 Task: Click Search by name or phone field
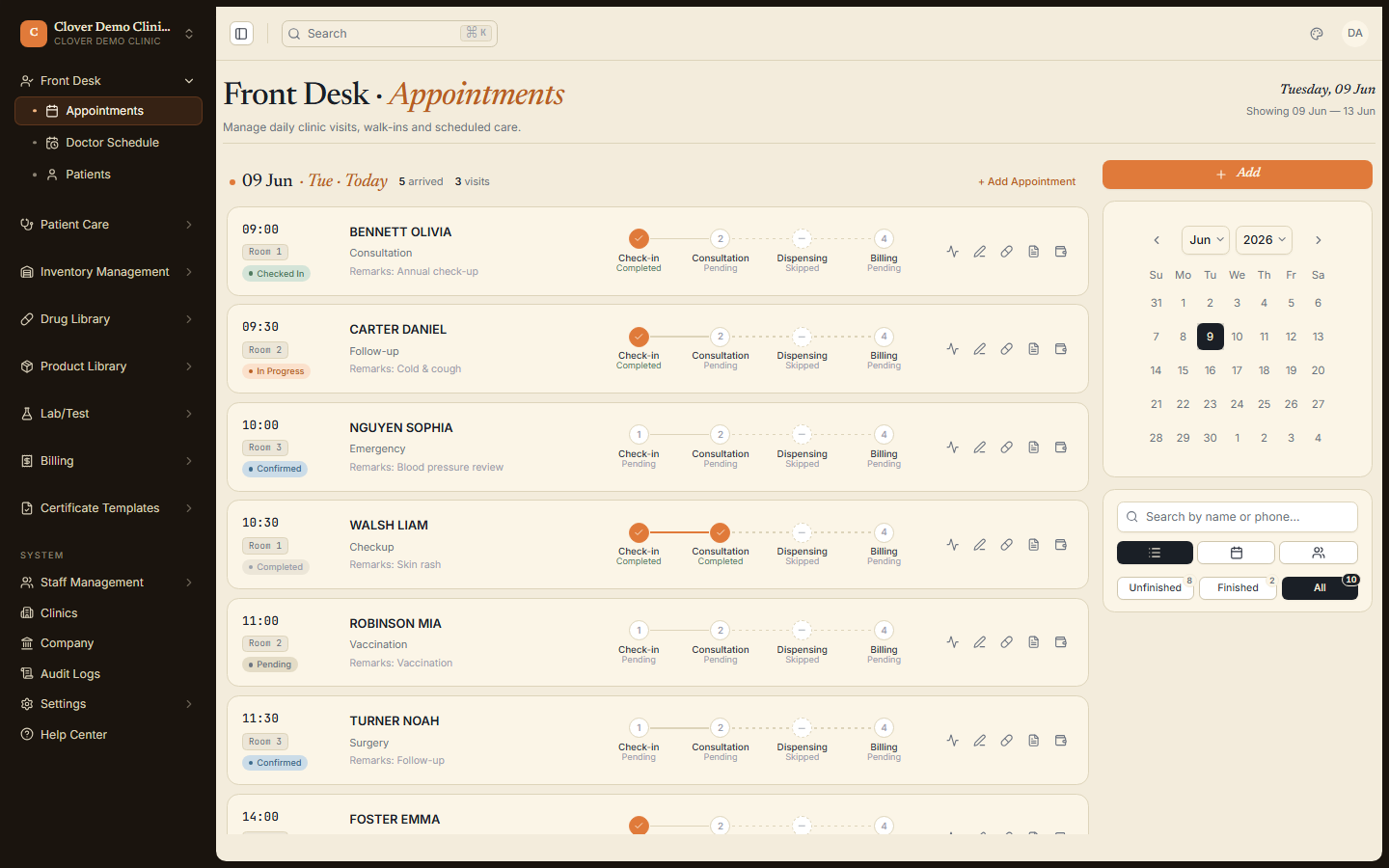pos(1237,517)
